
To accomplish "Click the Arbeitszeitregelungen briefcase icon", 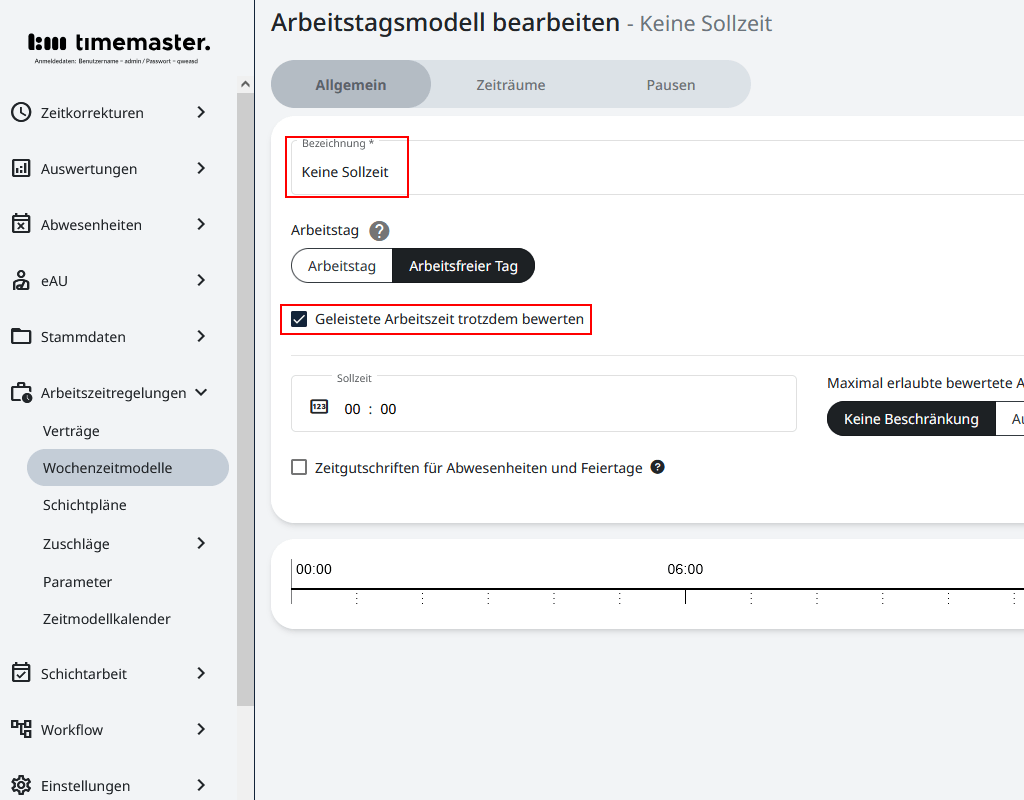I will point(22,392).
